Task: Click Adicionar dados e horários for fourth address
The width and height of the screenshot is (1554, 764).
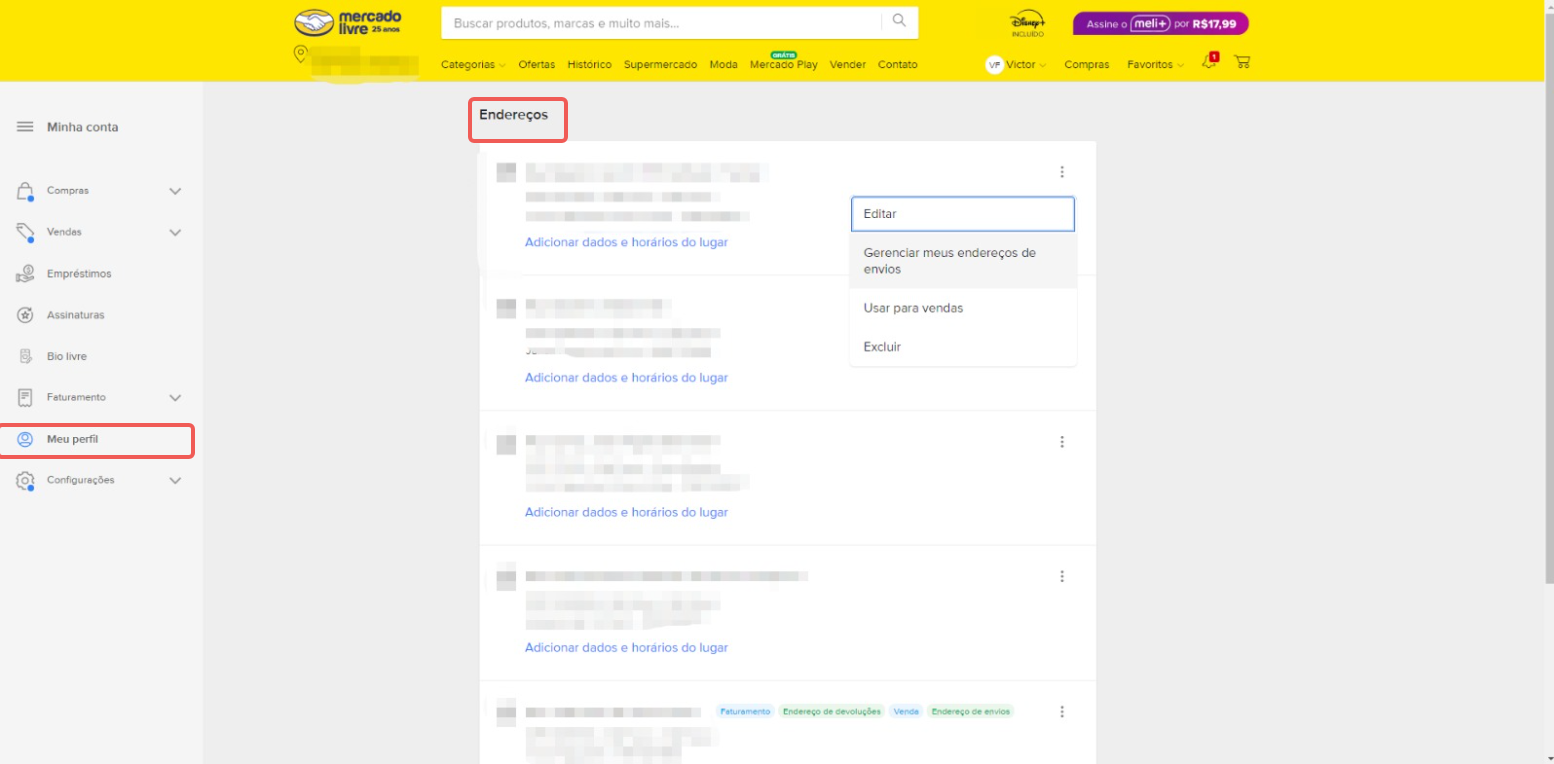Action: pyautogui.click(x=626, y=647)
